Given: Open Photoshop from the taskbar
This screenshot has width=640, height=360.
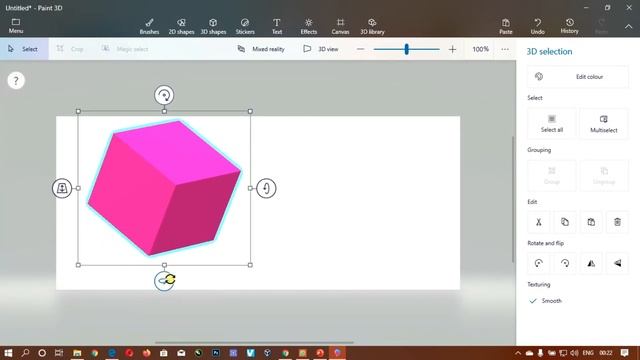Looking at the screenshot, I should click(216, 353).
